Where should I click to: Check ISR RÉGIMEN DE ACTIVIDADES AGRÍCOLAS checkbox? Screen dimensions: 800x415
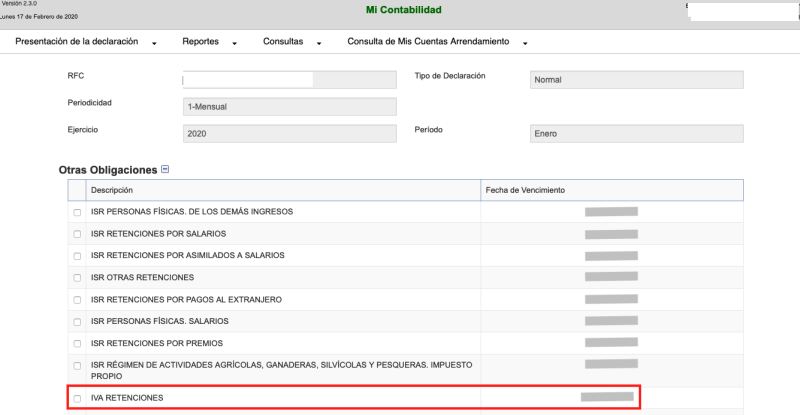coord(77,366)
